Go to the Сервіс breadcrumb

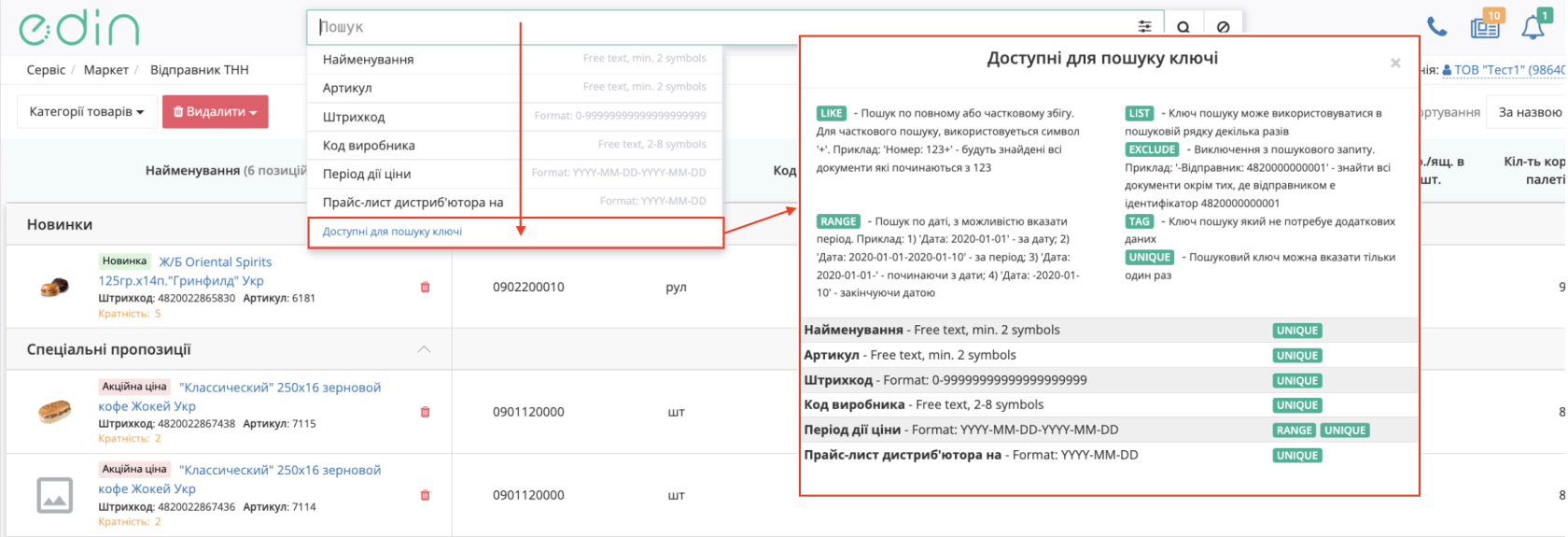point(46,70)
